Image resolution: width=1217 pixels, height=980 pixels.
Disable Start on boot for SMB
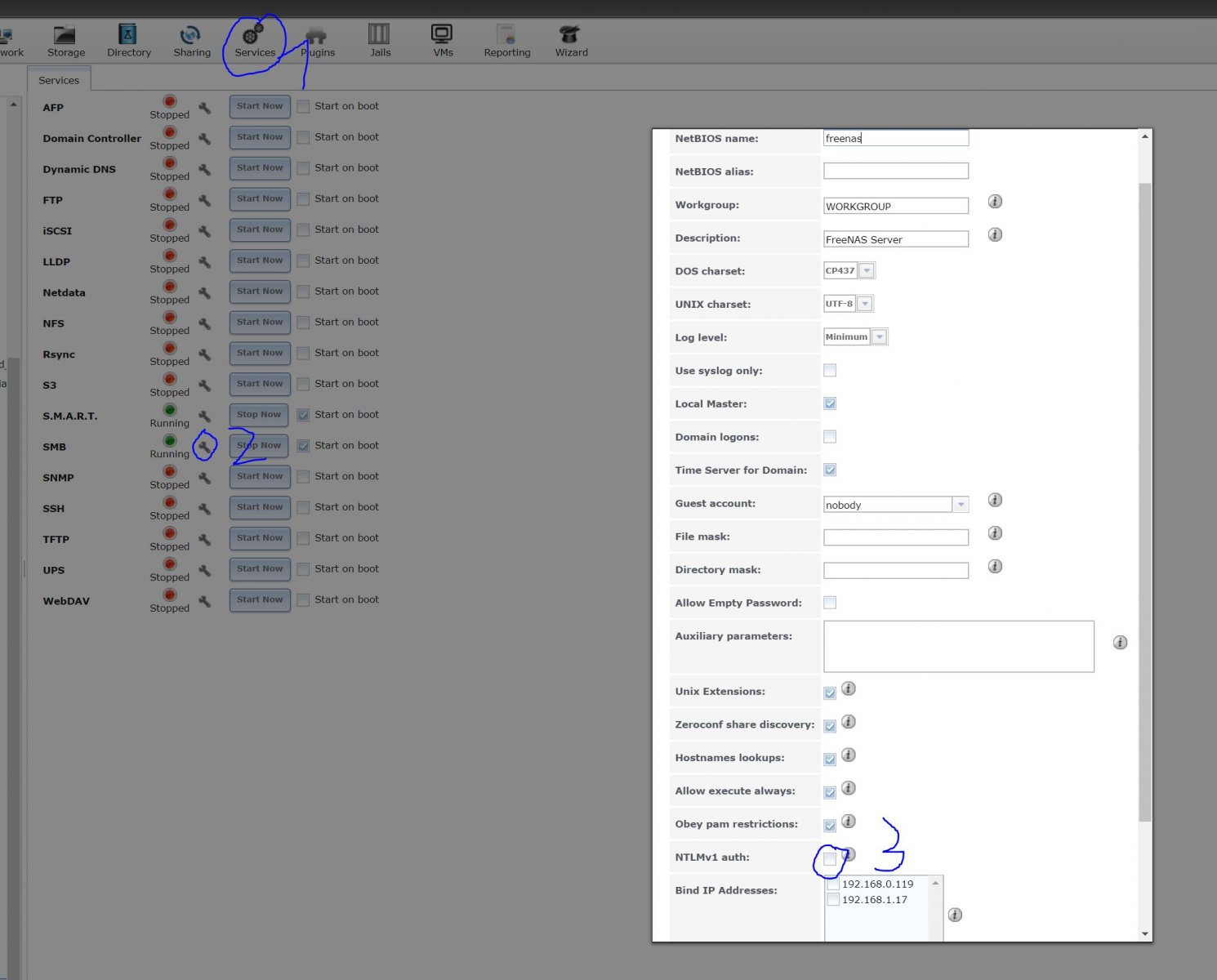point(303,446)
